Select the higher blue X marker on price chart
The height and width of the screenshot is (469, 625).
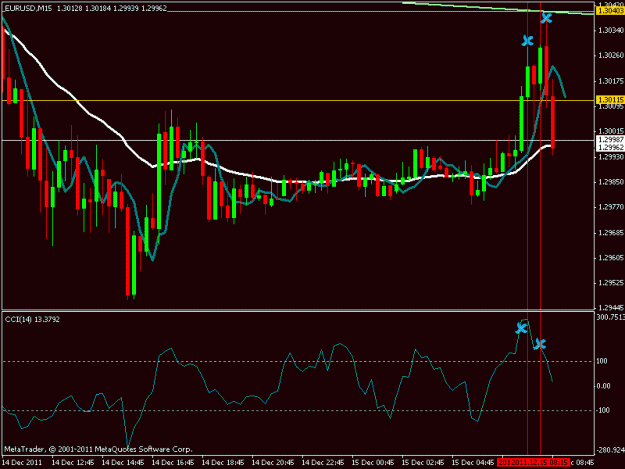coord(546,18)
